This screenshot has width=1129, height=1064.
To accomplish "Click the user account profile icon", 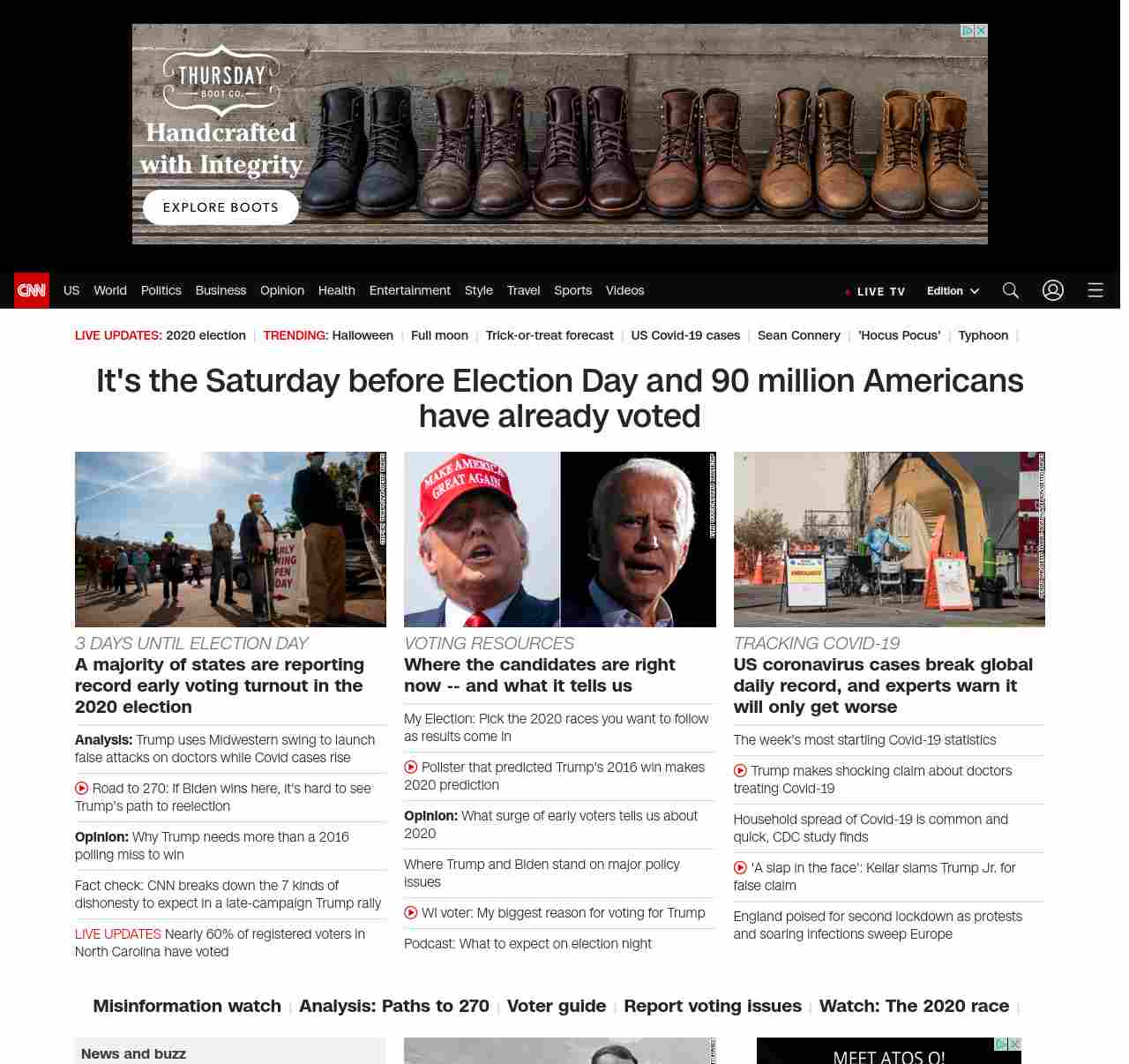I will [1052, 290].
